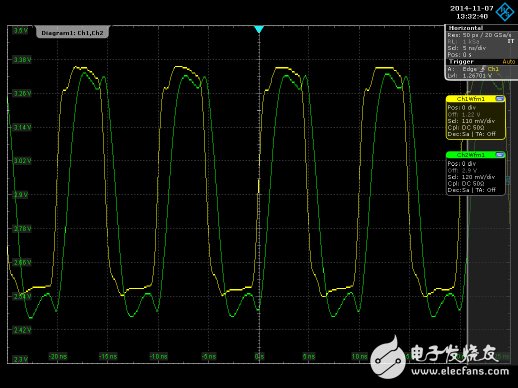Viewport: 518px width, 388px height.
Task: Click trigger level 1.26701 V value
Action: point(477,76)
